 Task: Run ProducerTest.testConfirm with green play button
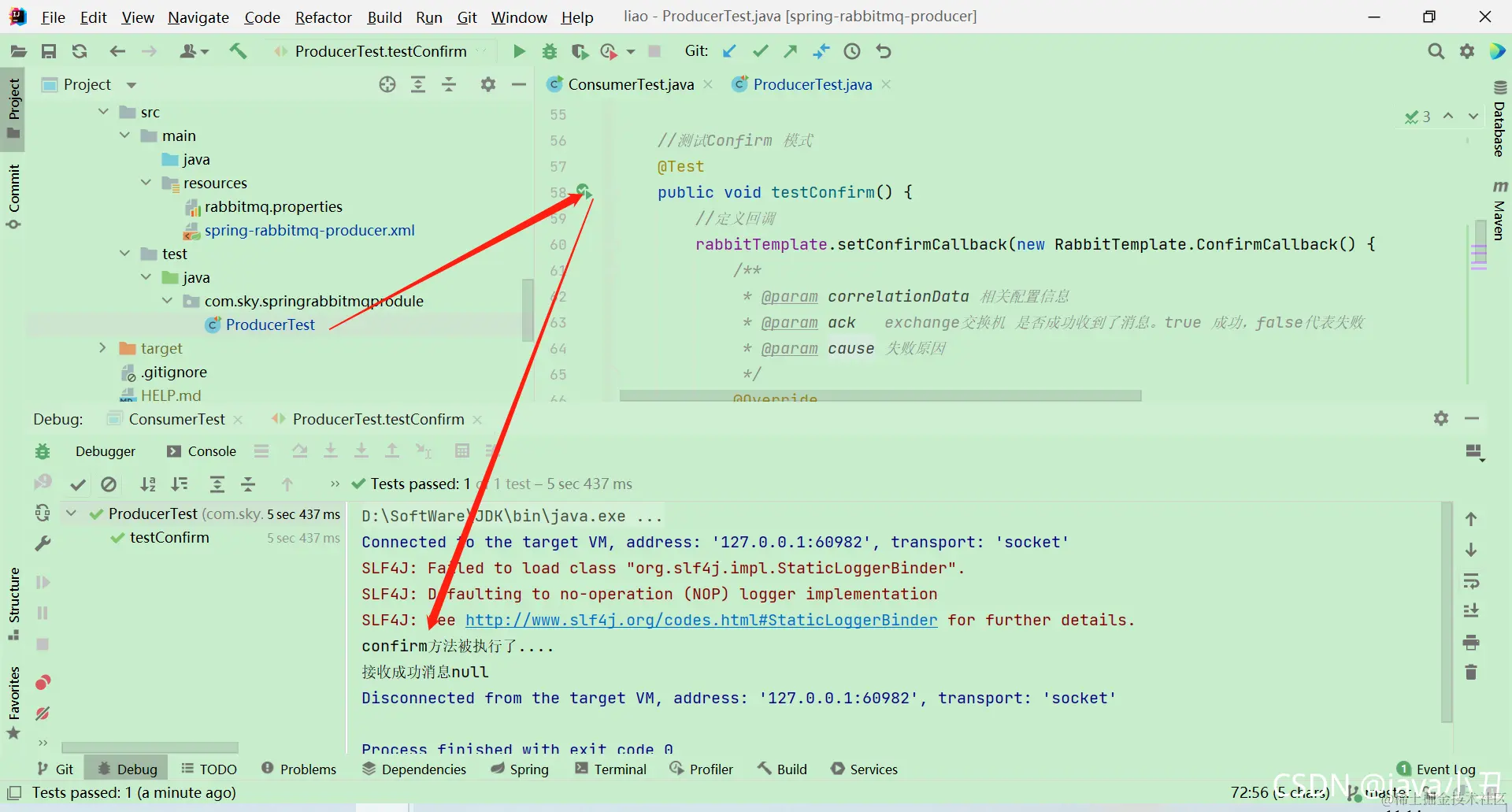(x=519, y=51)
